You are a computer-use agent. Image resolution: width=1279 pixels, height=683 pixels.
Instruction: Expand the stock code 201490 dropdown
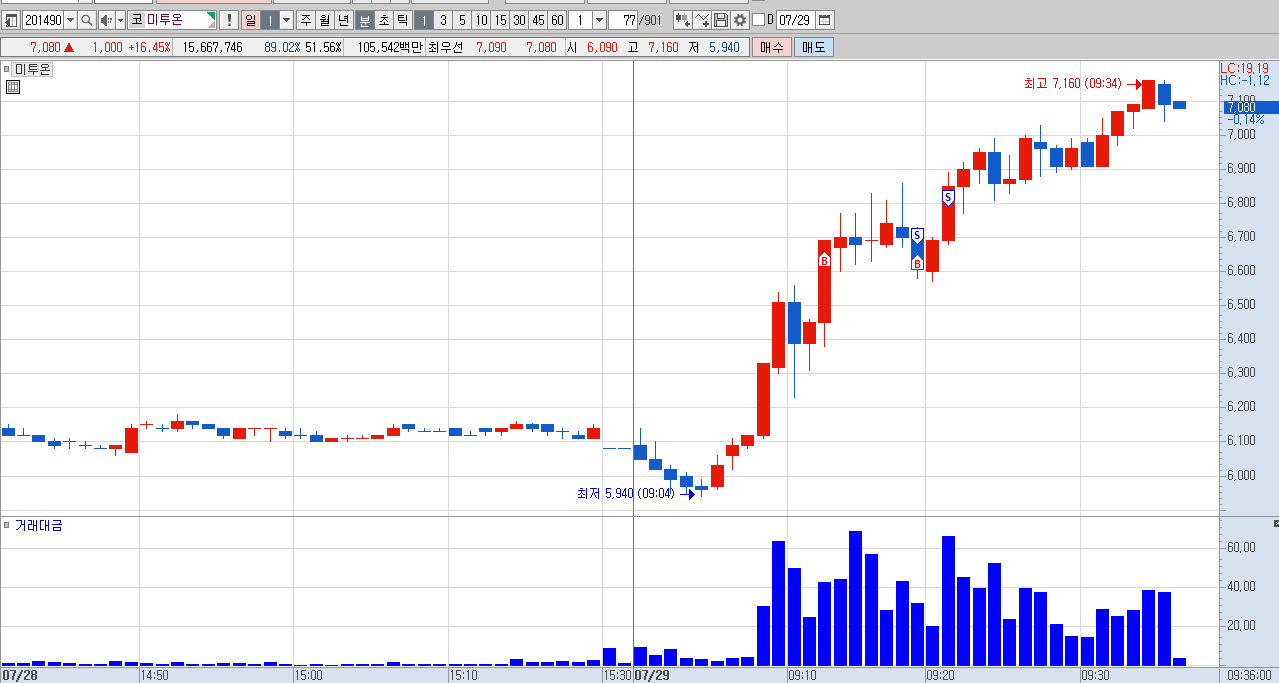tap(70, 20)
